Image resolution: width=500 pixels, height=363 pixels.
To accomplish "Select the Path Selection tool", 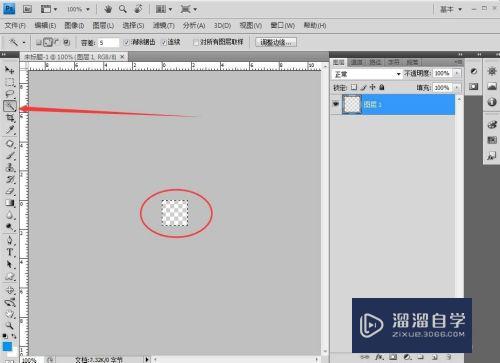I will (9, 264).
